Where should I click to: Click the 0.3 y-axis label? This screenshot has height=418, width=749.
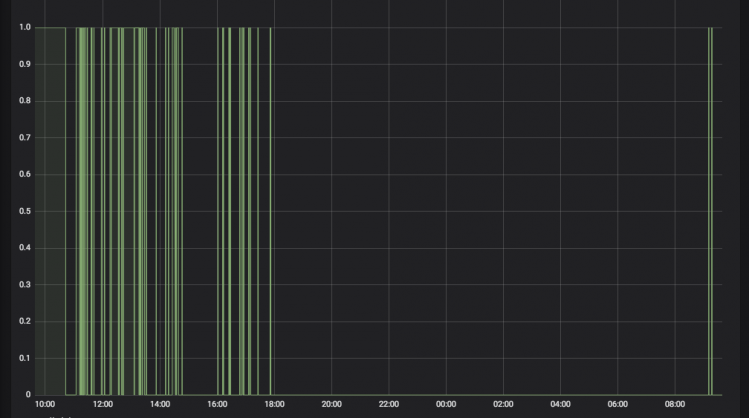point(25,284)
